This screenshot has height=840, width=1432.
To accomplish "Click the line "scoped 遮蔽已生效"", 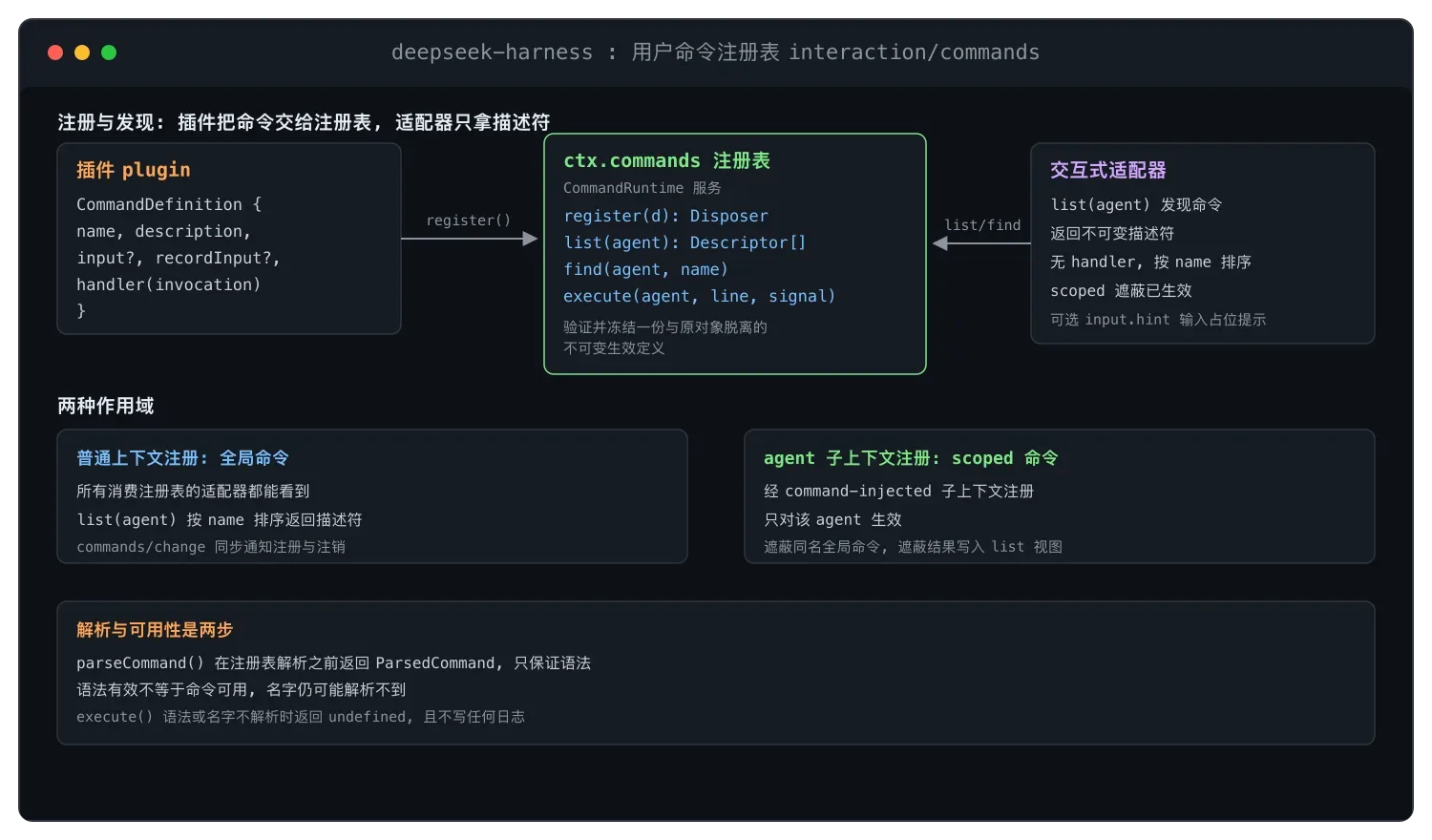I will click(1121, 290).
